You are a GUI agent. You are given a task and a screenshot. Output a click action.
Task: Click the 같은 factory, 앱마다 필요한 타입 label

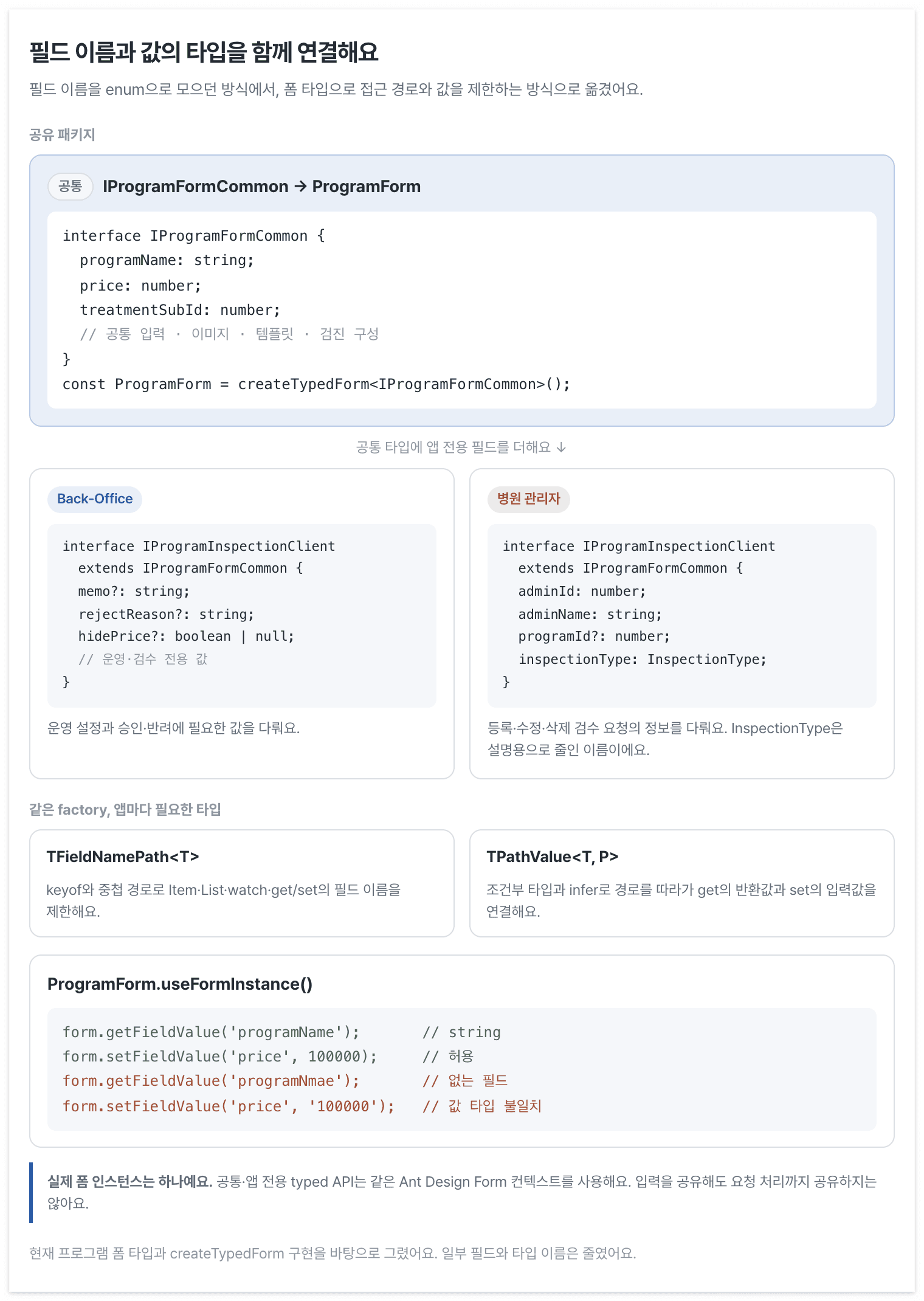(x=125, y=810)
